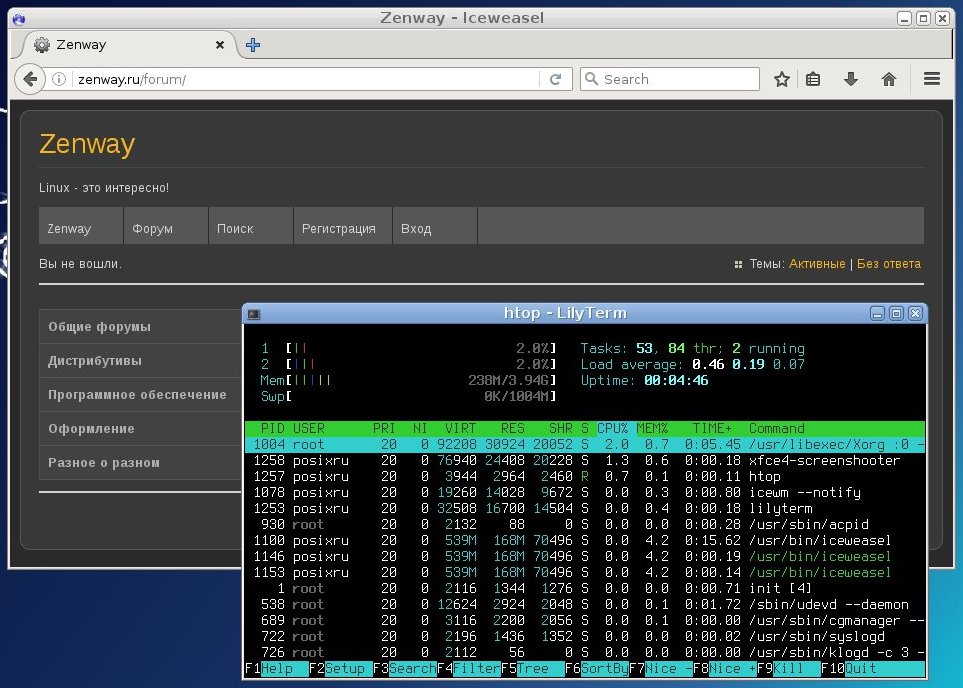Open a new tab with plus icon
The height and width of the screenshot is (688, 963).
click(252, 45)
